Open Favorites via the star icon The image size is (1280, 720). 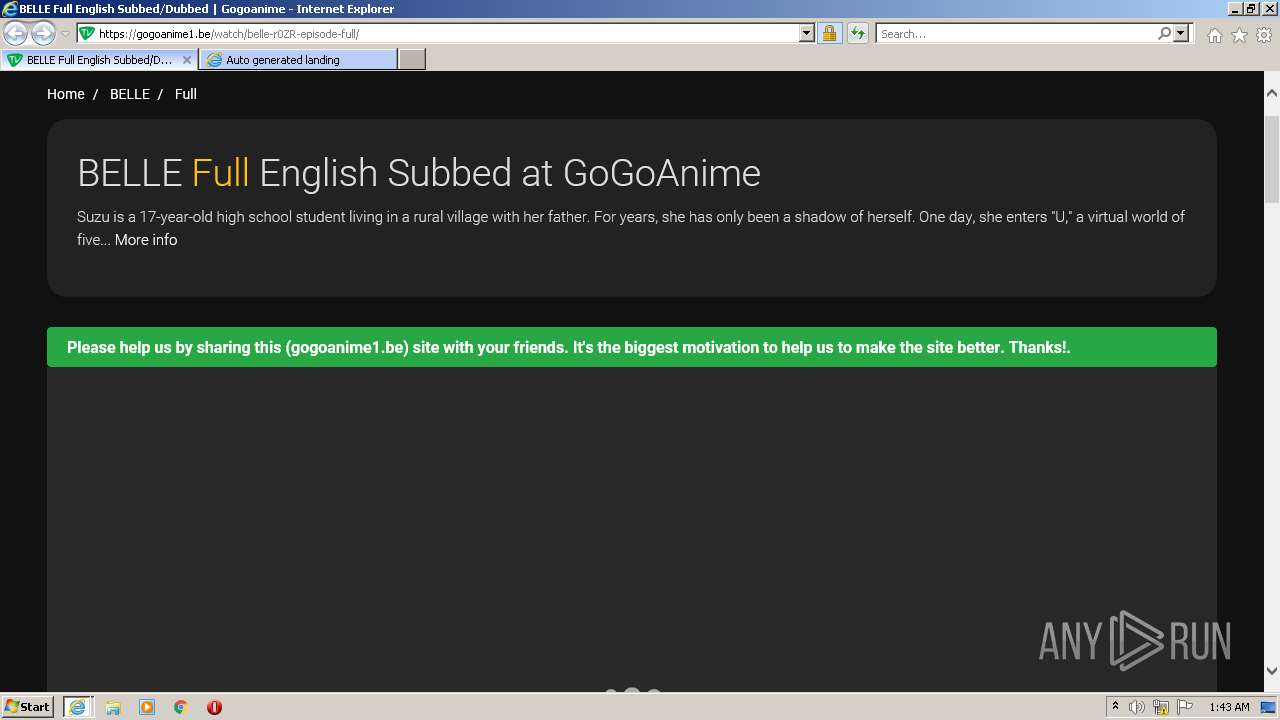pos(1239,35)
